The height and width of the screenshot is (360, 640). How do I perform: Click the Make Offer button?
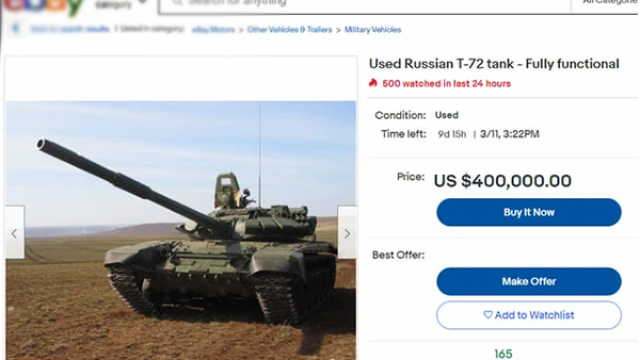coord(529,281)
